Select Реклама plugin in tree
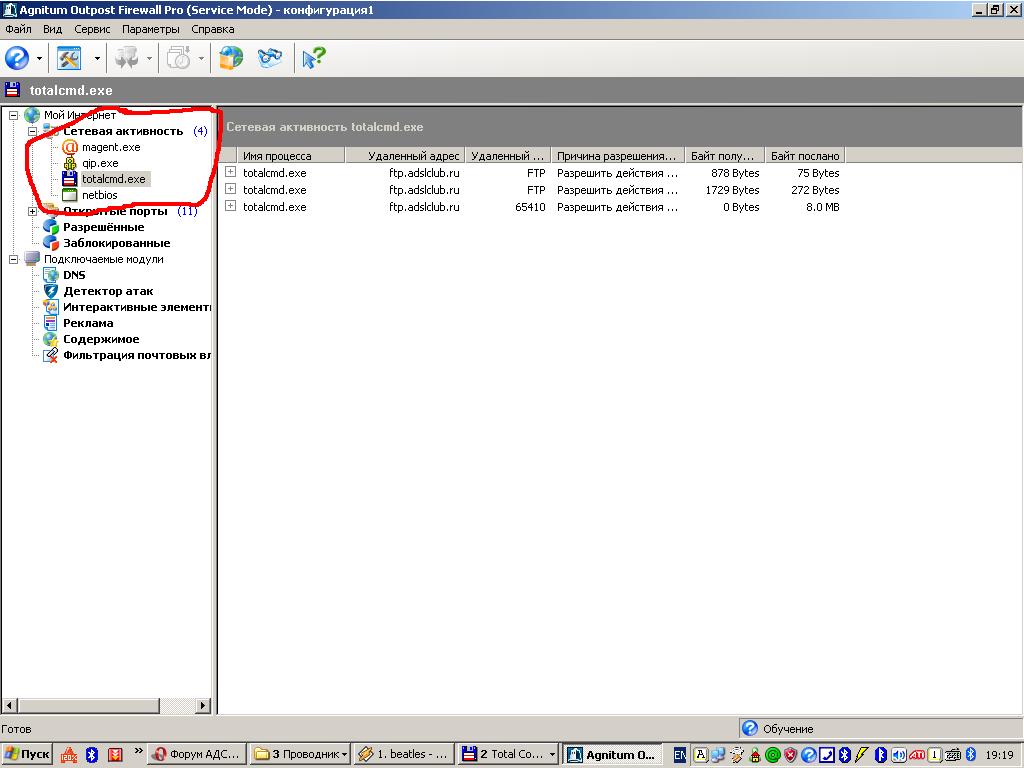The image size is (1024, 768). click(x=88, y=323)
